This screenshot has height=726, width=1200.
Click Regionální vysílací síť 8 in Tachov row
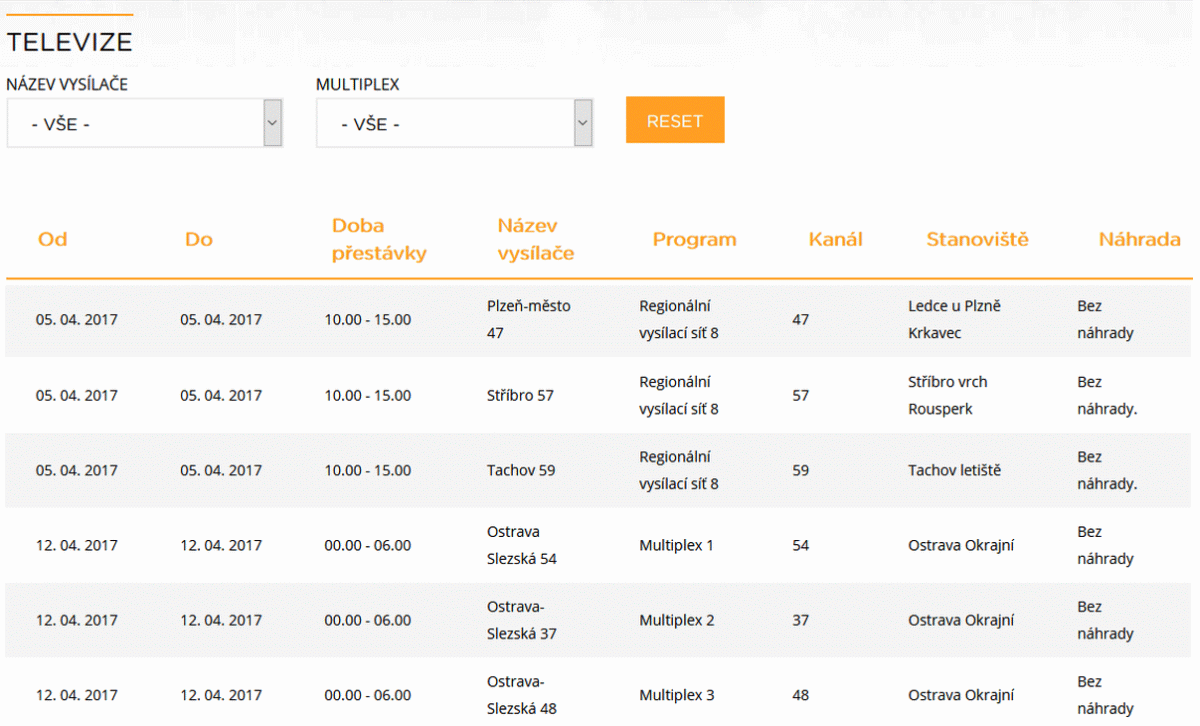click(679, 470)
